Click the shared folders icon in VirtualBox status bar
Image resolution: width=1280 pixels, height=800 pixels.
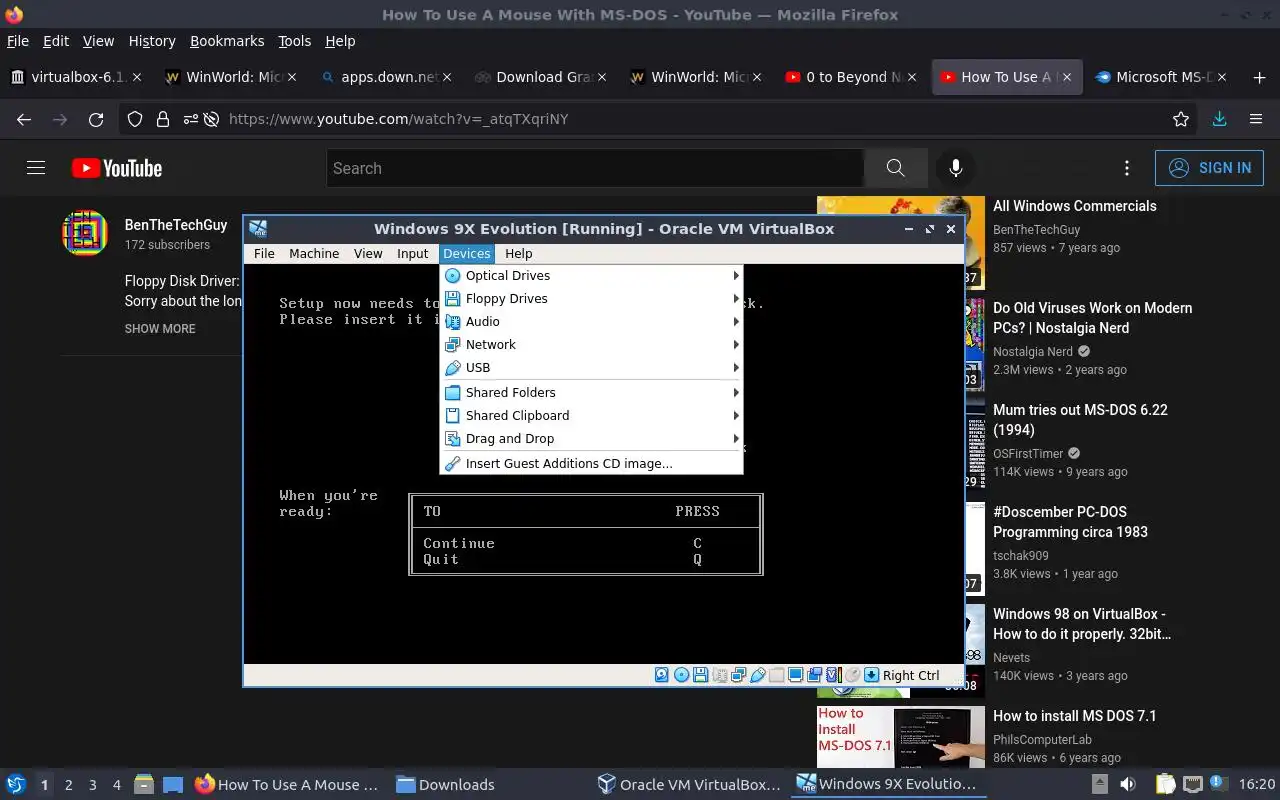click(x=777, y=675)
